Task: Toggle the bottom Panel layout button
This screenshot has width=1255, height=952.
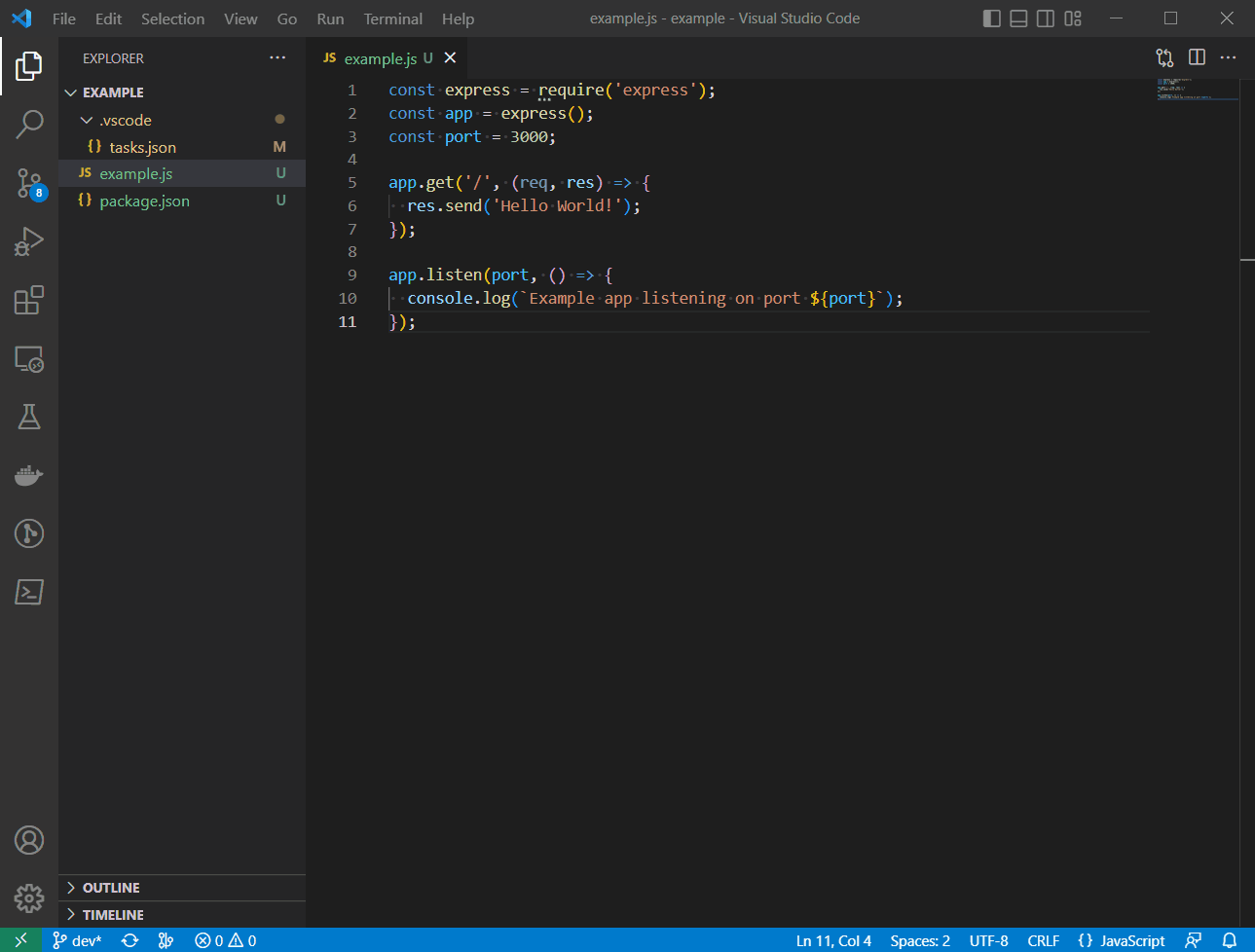Action: click(x=1018, y=18)
